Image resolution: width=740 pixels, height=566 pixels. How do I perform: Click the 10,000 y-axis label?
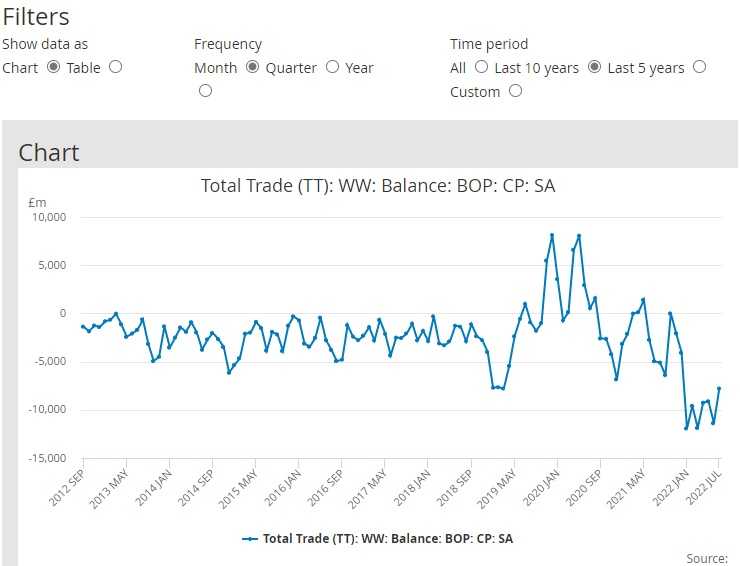click(46, 217)
